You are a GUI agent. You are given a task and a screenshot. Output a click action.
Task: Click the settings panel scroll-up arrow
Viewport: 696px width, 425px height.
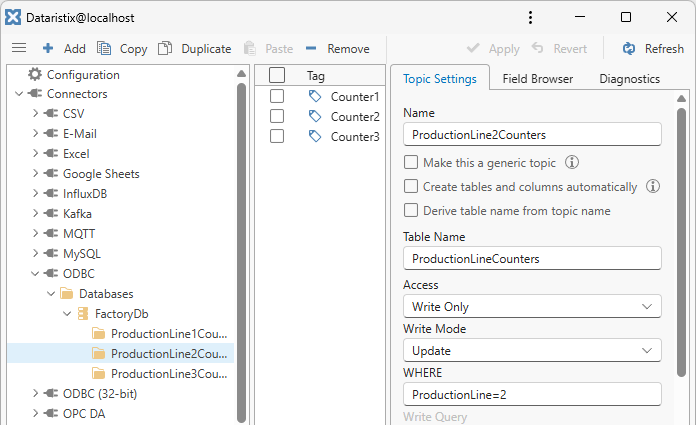pyautogui.click(x=681, y=99)
